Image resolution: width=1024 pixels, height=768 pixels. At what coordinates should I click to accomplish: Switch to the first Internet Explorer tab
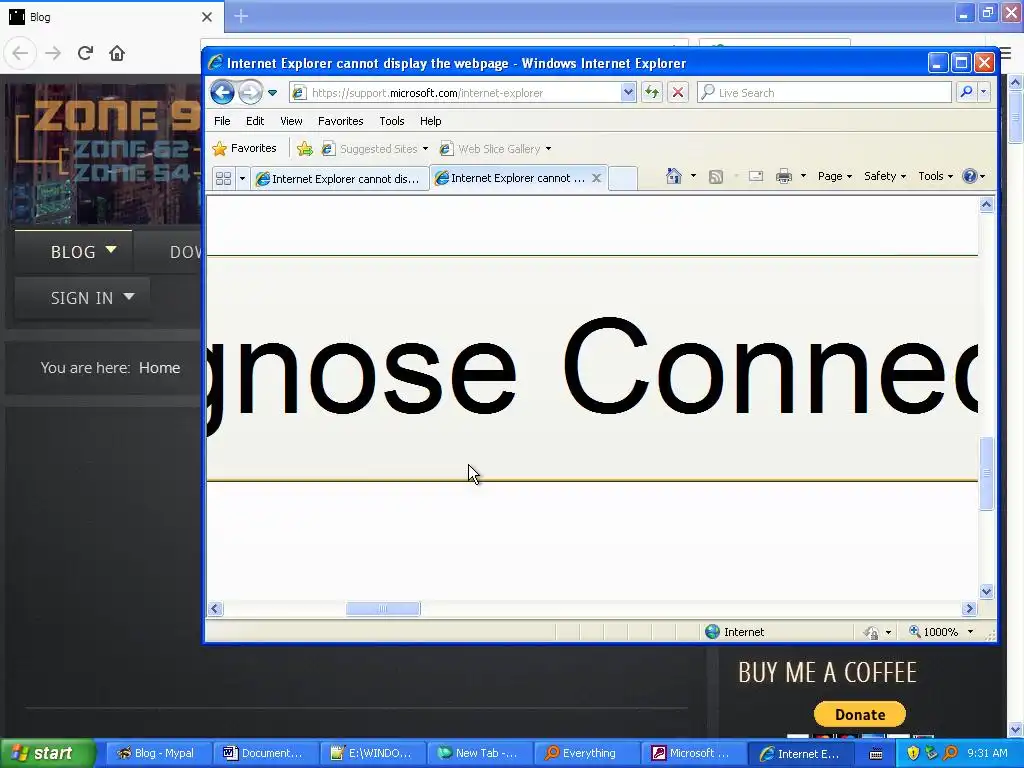point(339,178)
